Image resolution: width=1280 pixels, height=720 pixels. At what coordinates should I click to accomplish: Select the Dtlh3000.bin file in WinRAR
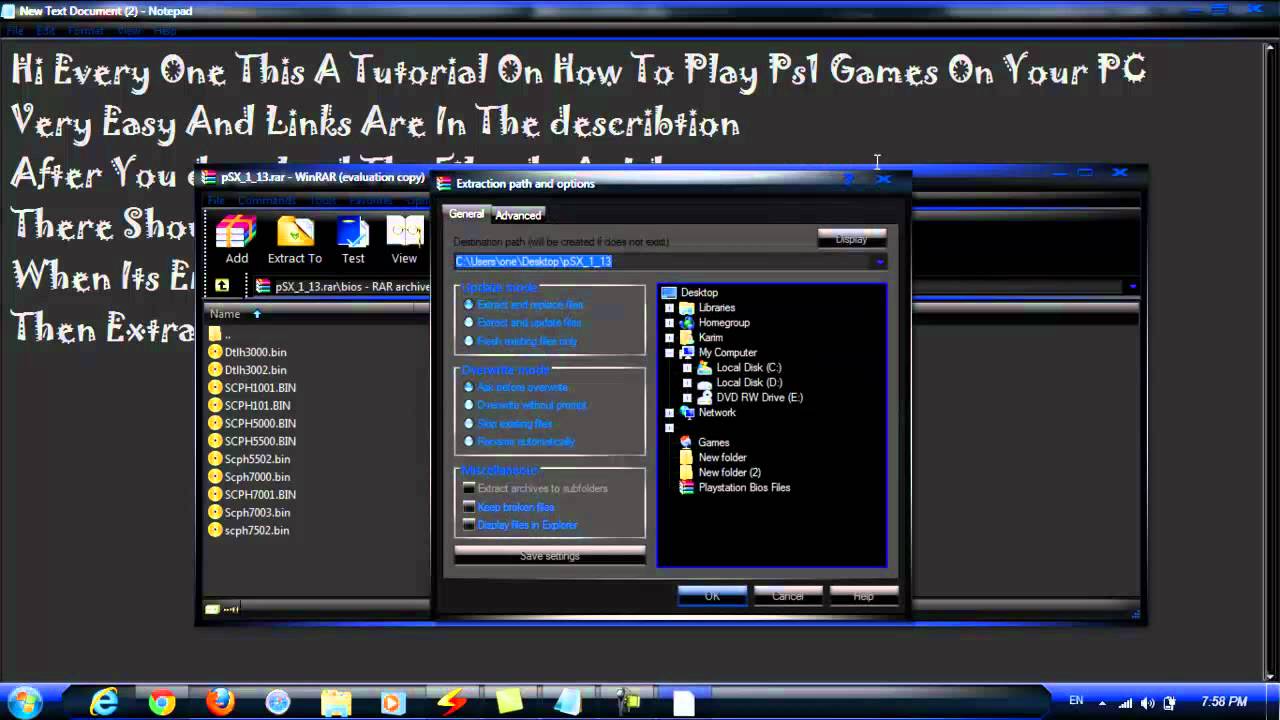[248, 352]
